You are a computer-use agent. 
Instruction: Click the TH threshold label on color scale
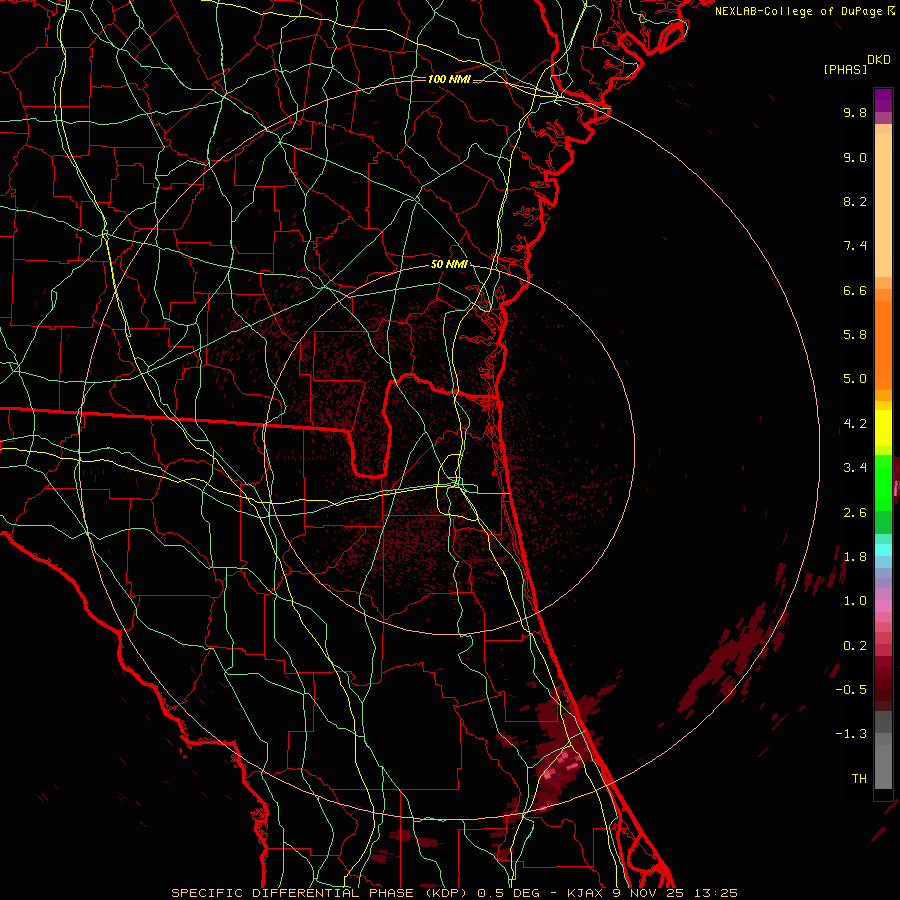pyautogui.click(x=859, y=779)
